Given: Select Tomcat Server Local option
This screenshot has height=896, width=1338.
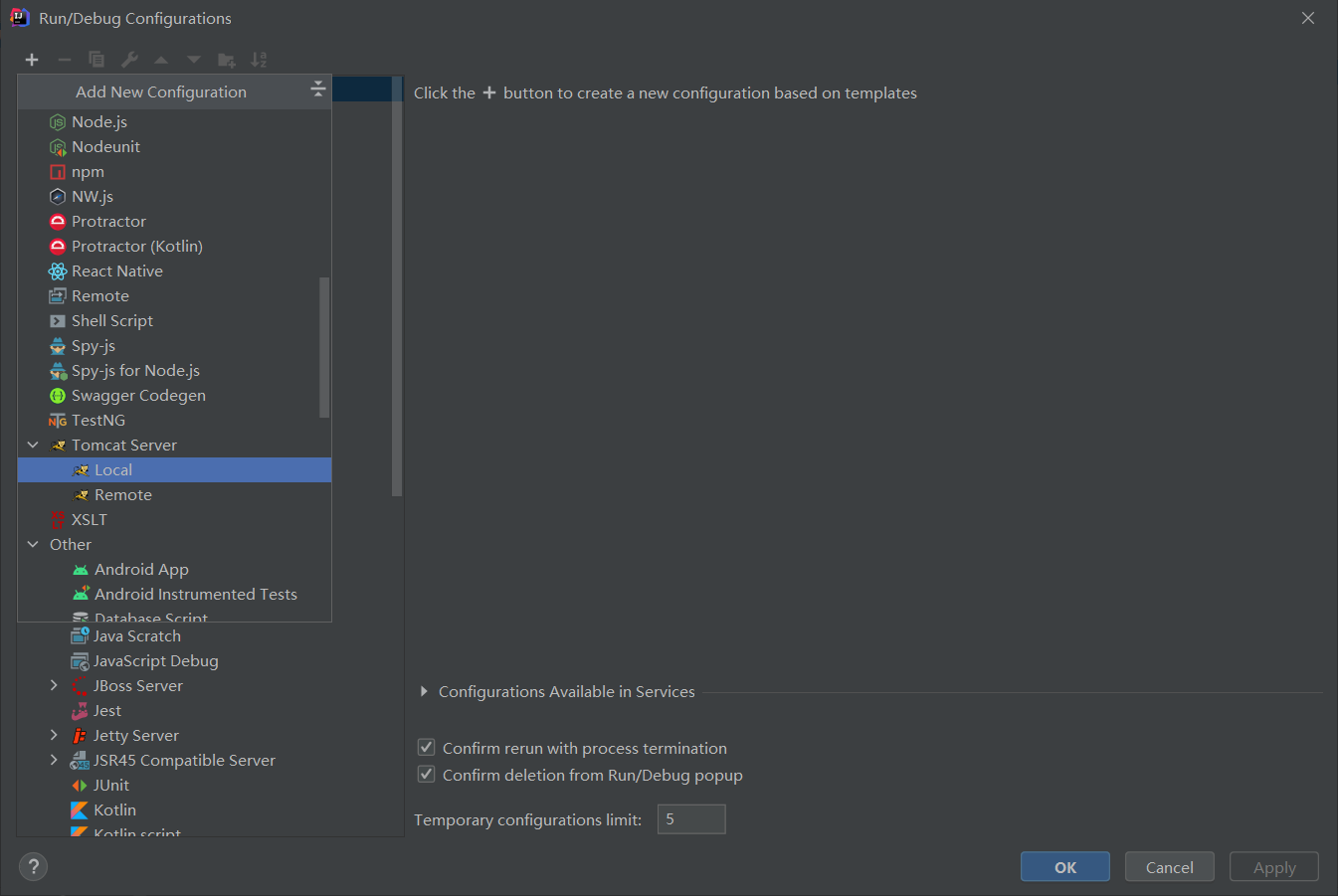Looking at the screenshot, I should click(x=174, y=469).
